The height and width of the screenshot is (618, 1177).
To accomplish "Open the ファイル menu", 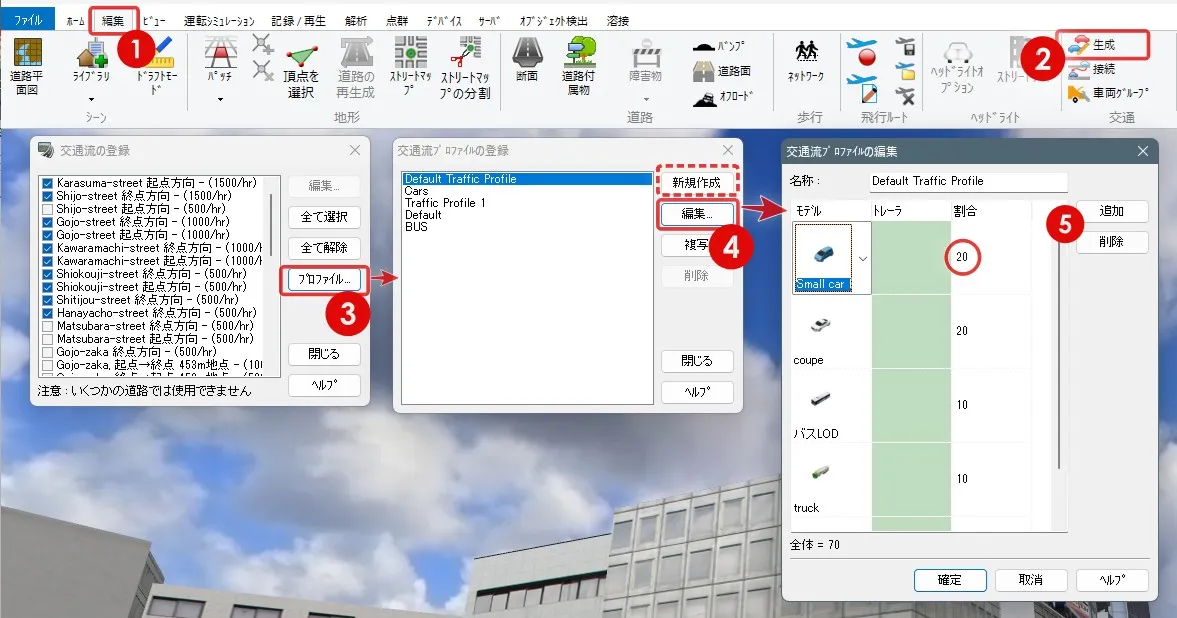I will click(27, 20).
